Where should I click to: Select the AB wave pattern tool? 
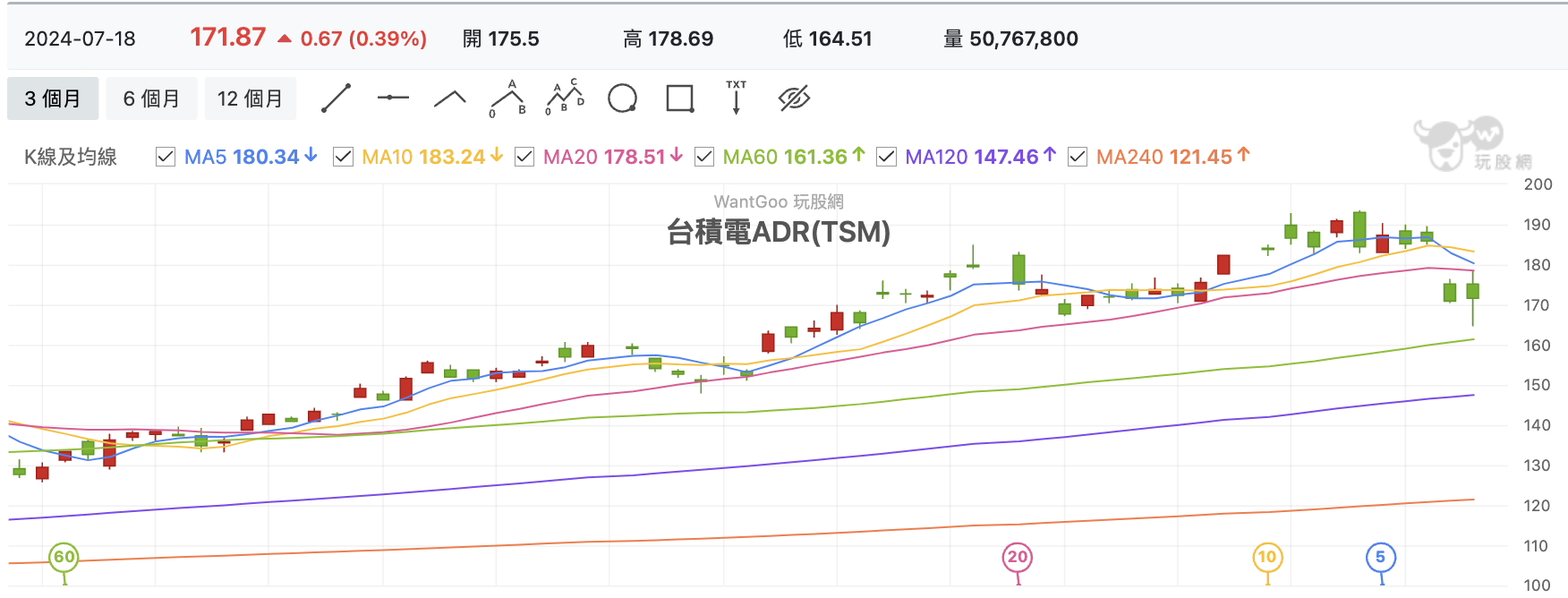(x=507, y=98)
